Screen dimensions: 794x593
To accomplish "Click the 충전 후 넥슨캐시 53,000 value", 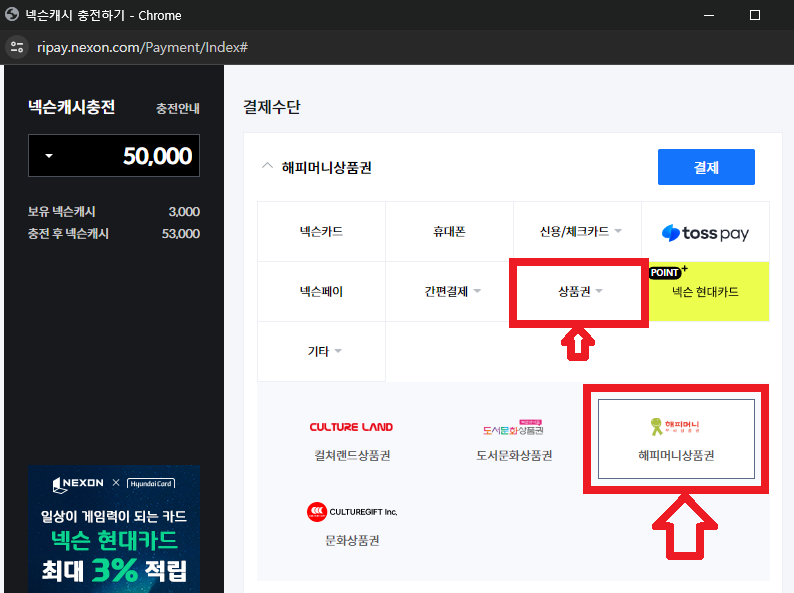I will 181,234.
